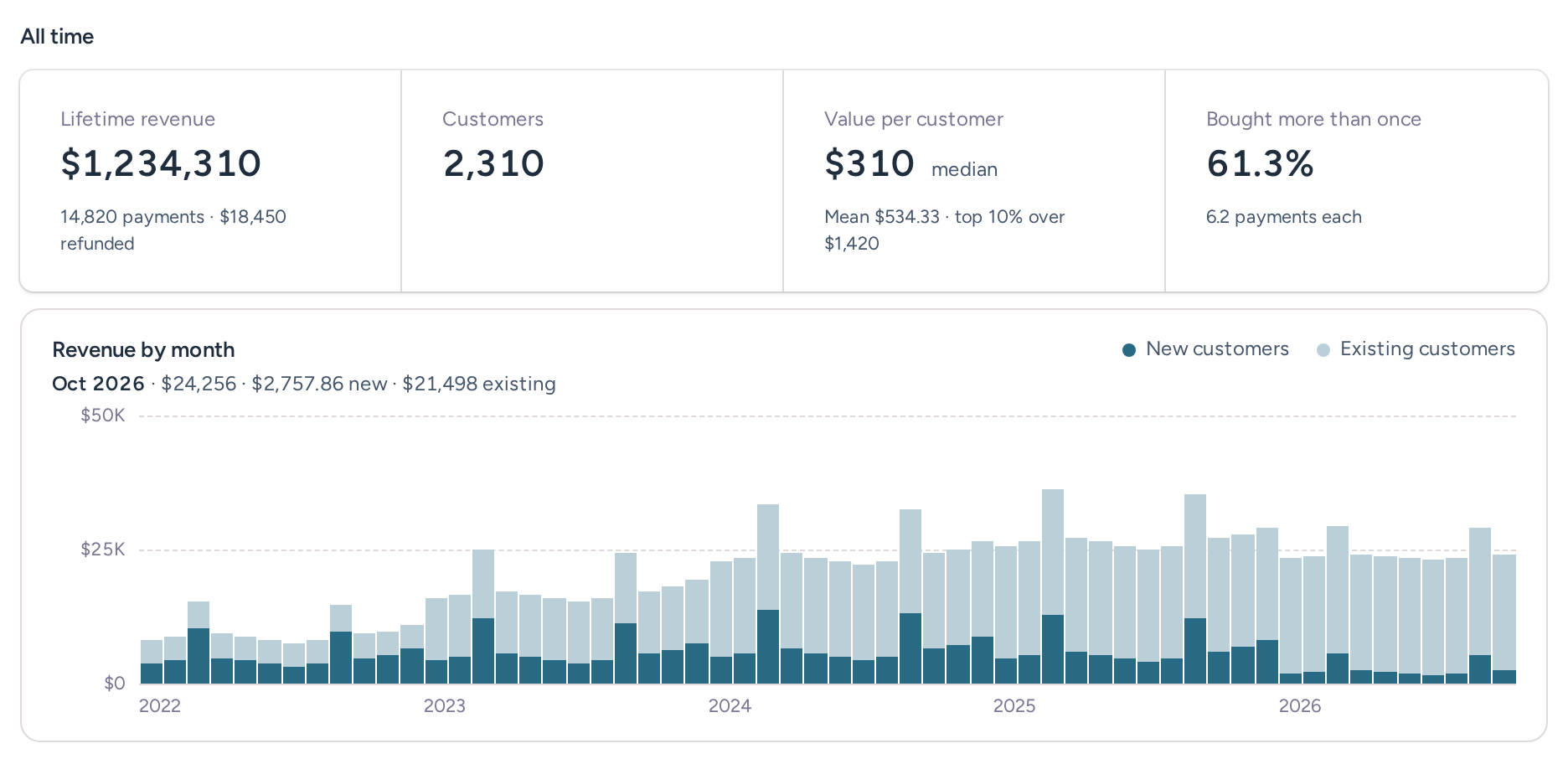Click the 'Mean $534.33' subtext

pyautogui.click(x=882, y=217)
